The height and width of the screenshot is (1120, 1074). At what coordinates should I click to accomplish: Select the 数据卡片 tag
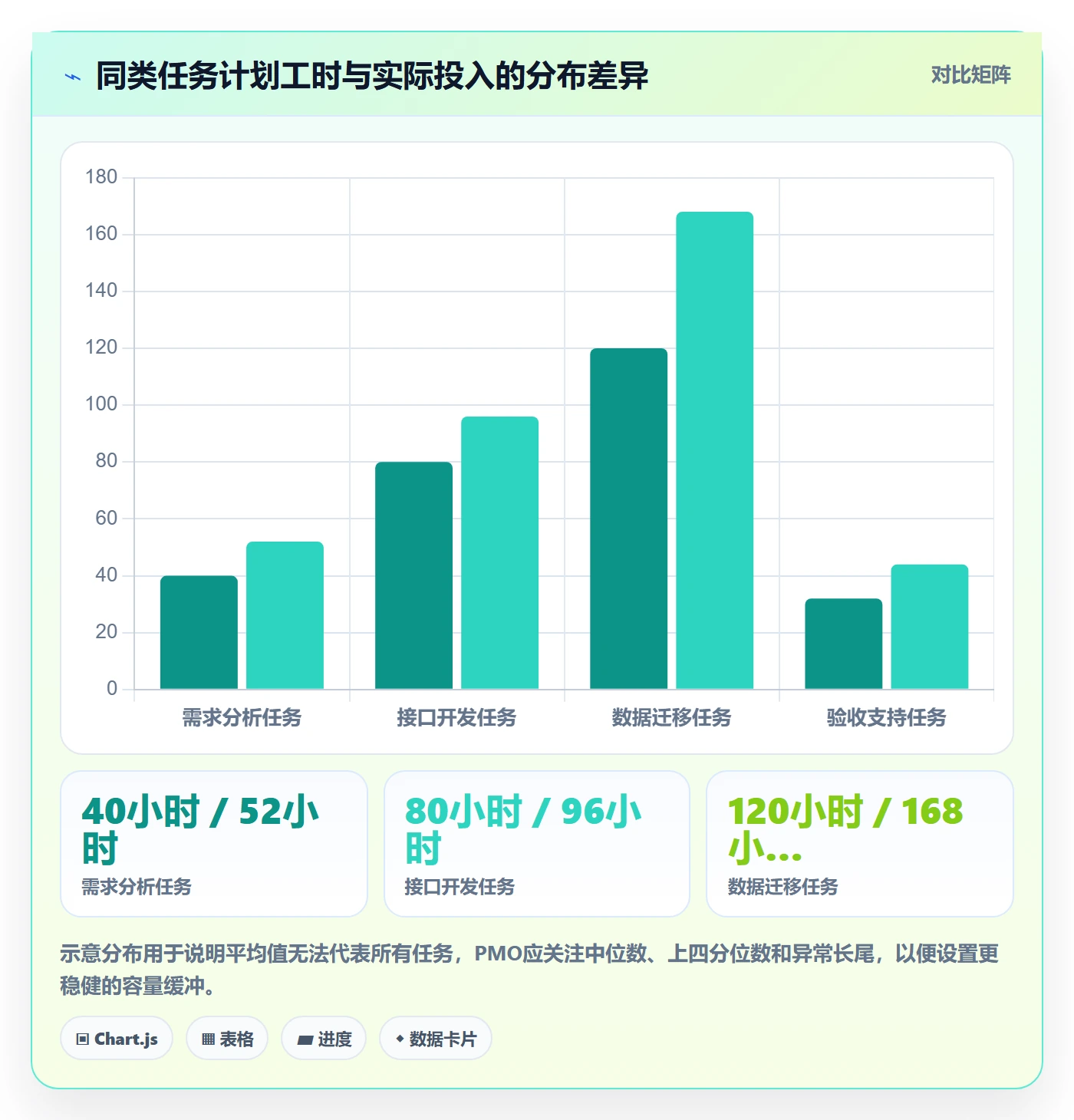436,1039
